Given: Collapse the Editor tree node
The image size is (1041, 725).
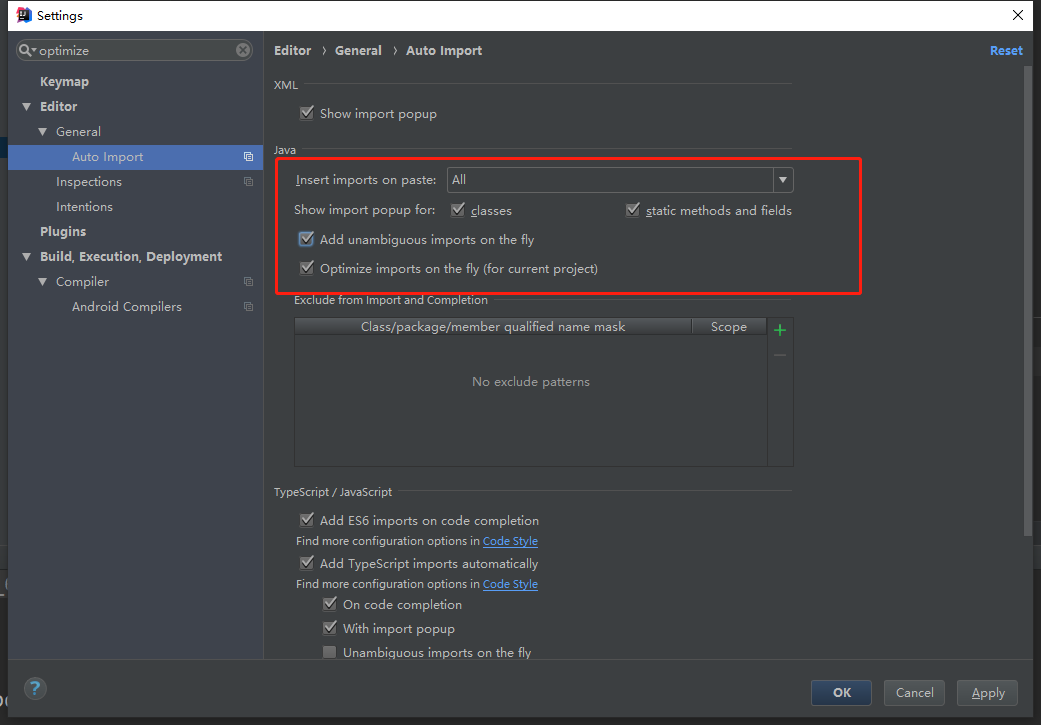Looking at the screenshot, I should click(27, 107).
